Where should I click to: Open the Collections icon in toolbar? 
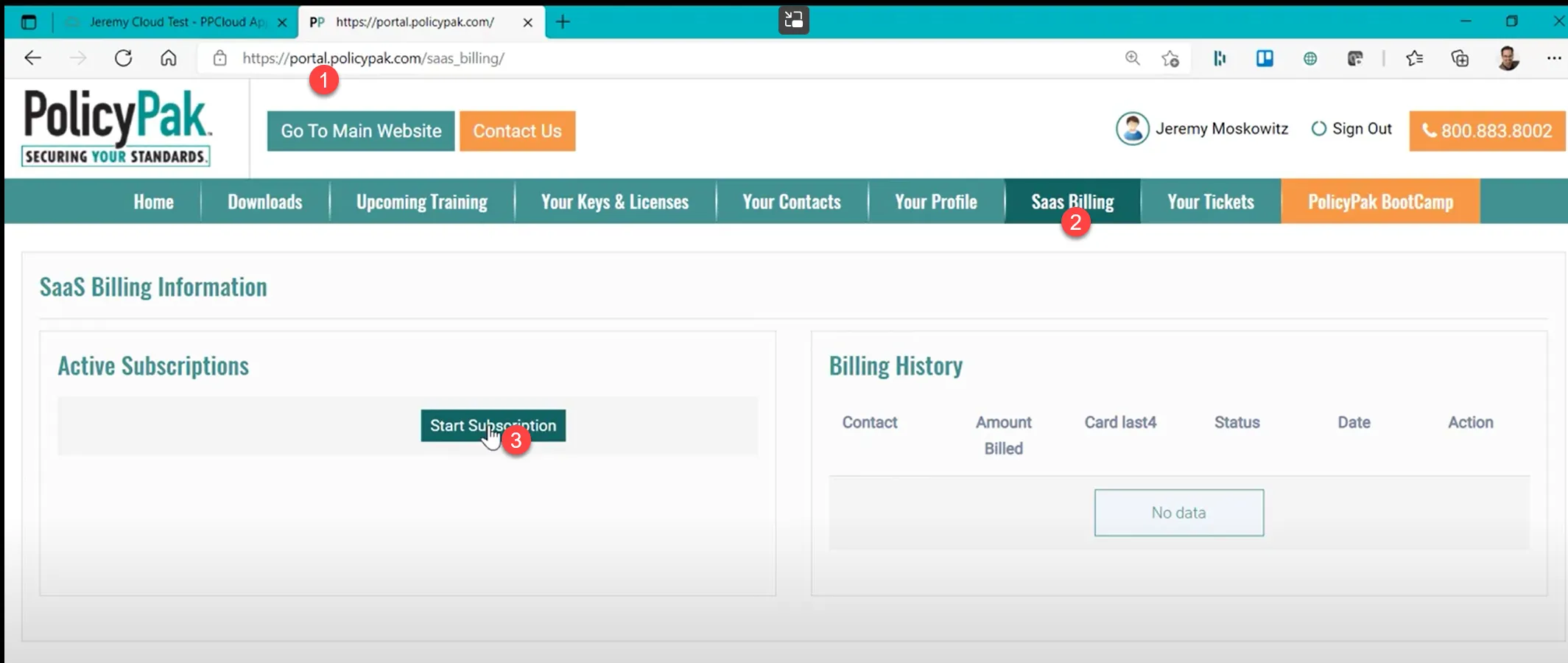(1460, 58)
